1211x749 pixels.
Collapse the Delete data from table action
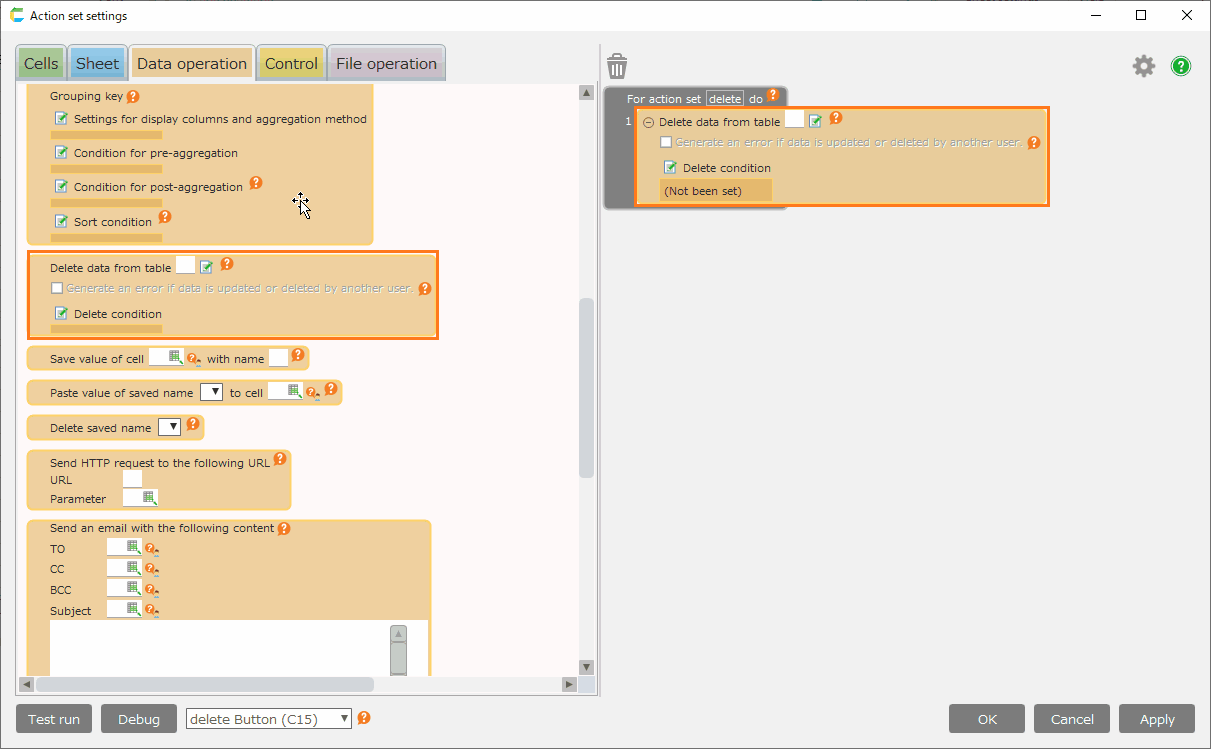(x=648, y=122)
